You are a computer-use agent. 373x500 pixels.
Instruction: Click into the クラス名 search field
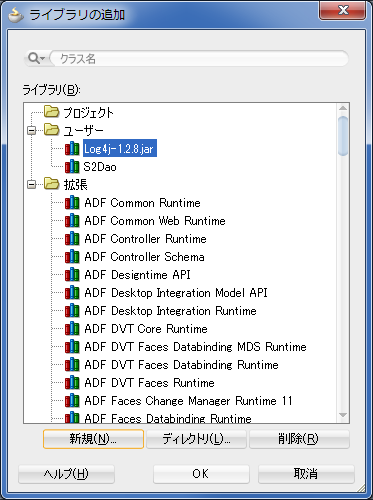click(x=199, y=59)
